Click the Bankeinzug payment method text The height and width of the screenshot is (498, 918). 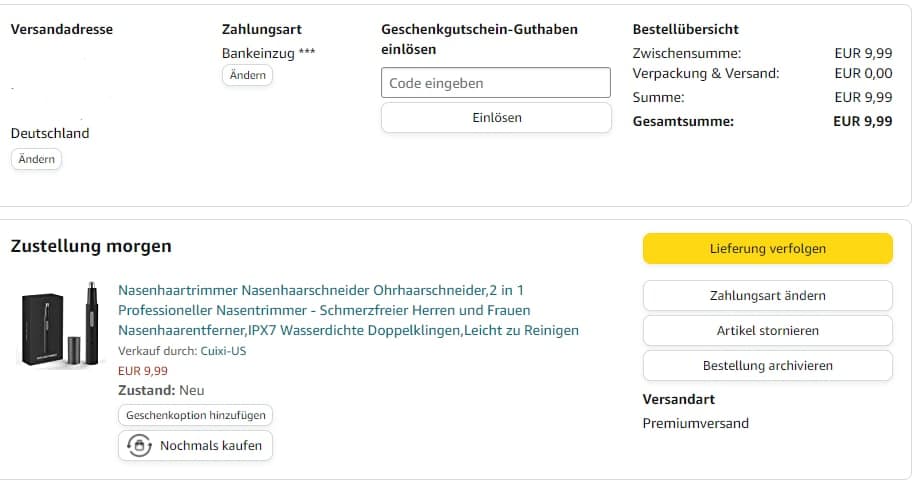tap(268, 53)
